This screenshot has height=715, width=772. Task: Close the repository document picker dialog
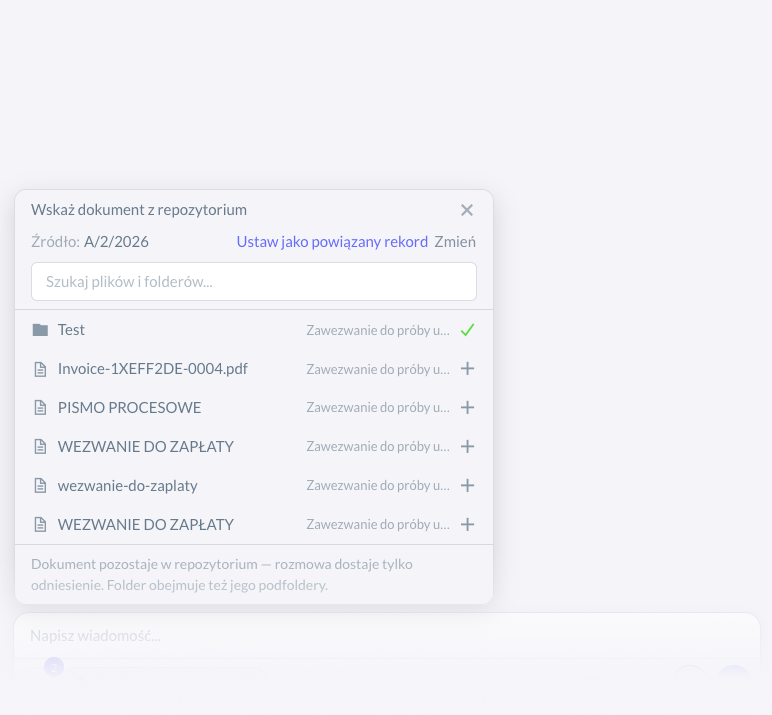(467, 210)
